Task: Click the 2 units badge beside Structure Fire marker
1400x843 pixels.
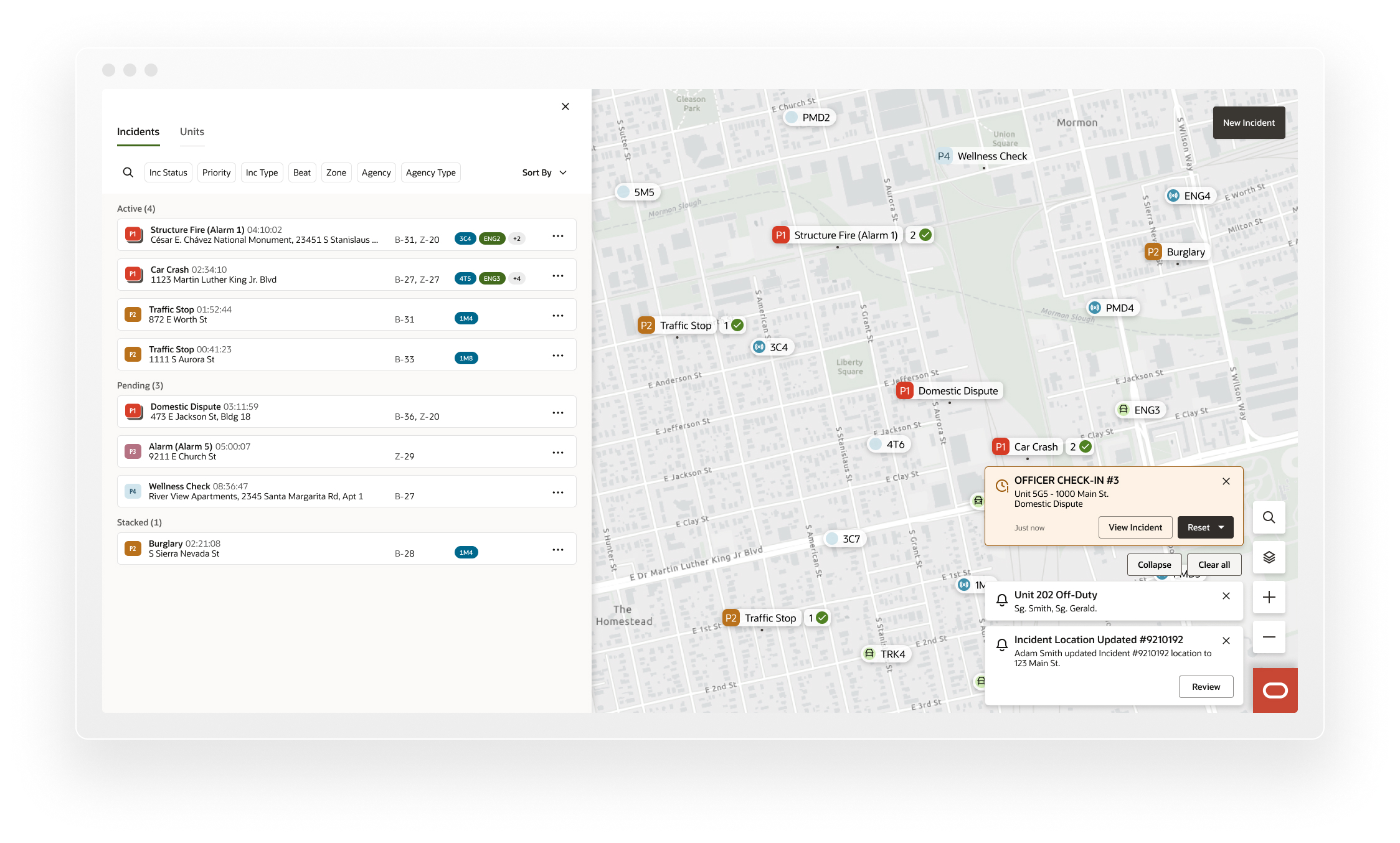Action: pos(920,235)
